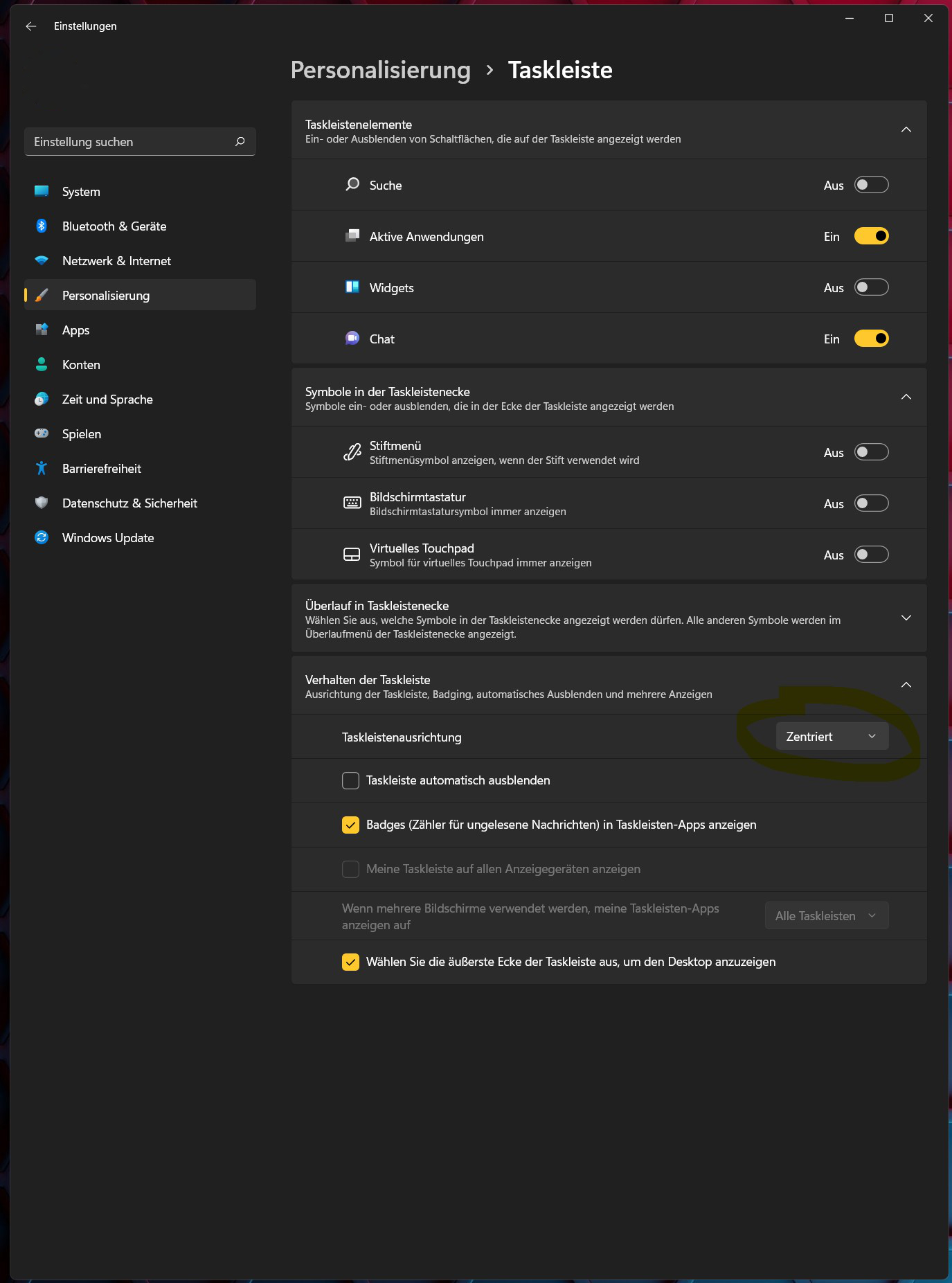The height and width of the screenshot is (1283, 952).
Task: Click the System monitor icon
Action: (x=42, y=191)
